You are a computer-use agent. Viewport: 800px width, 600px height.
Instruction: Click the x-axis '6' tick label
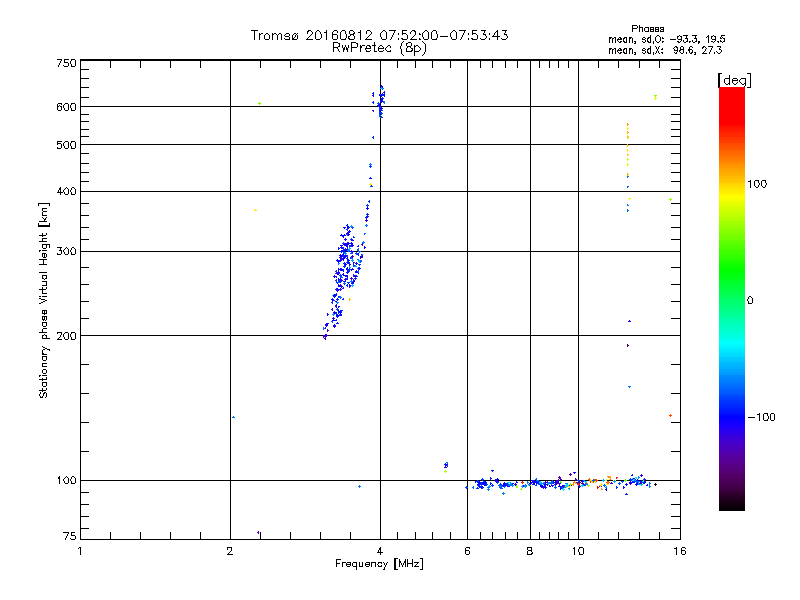point(467,551)
